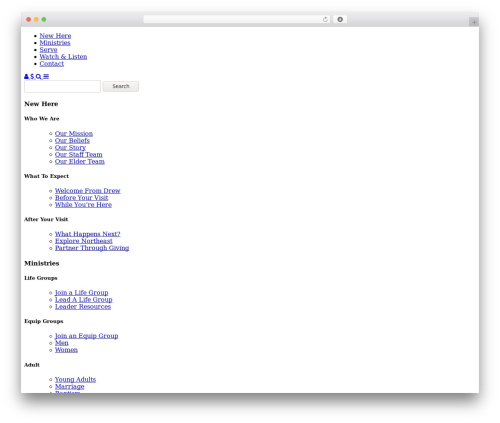Image resolution: width=500 pixels, height=423 pixels.
Task: Open the Young Adults link
Action: tap(75, 380)
